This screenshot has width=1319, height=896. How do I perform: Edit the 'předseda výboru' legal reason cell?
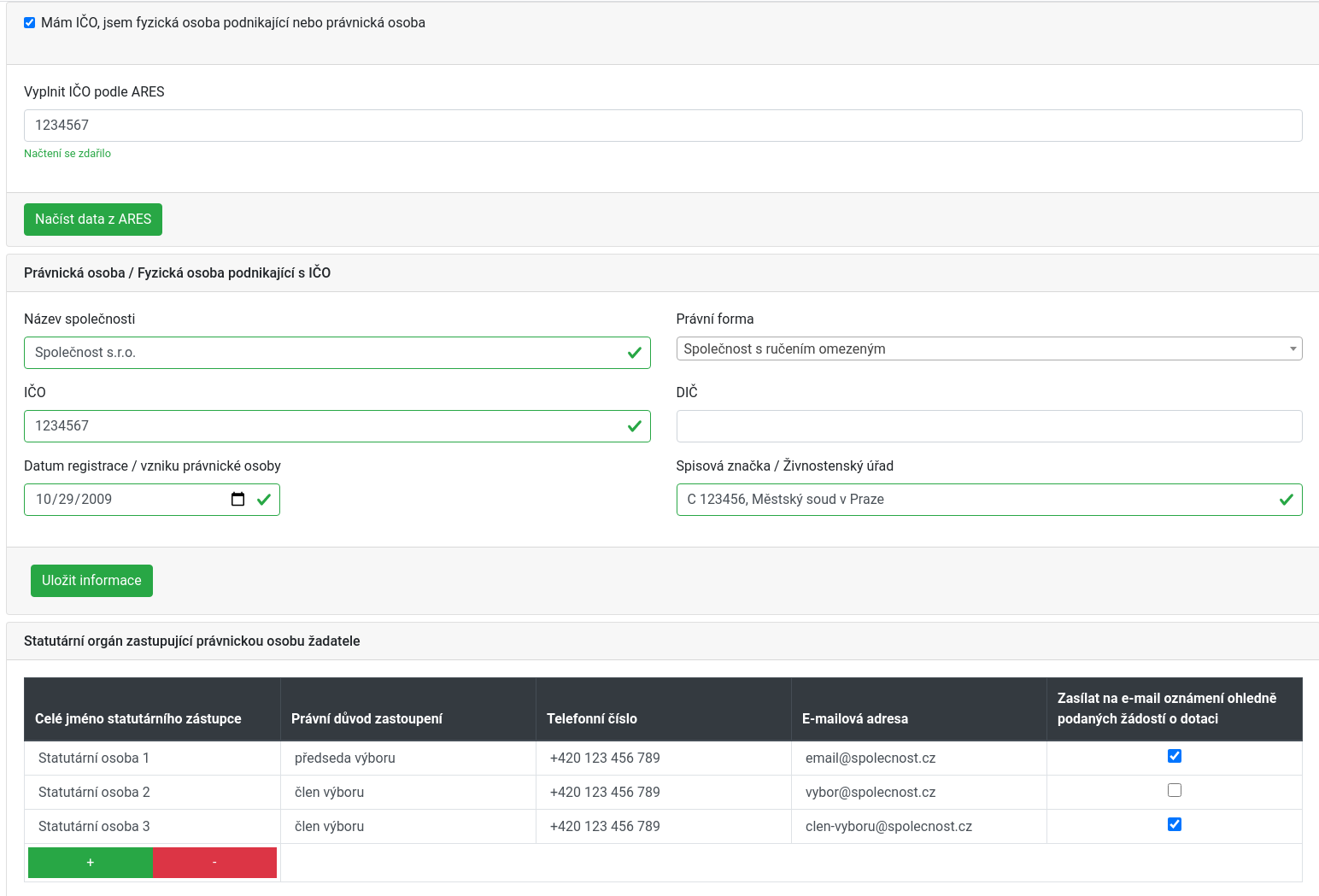tap(345, 758)
